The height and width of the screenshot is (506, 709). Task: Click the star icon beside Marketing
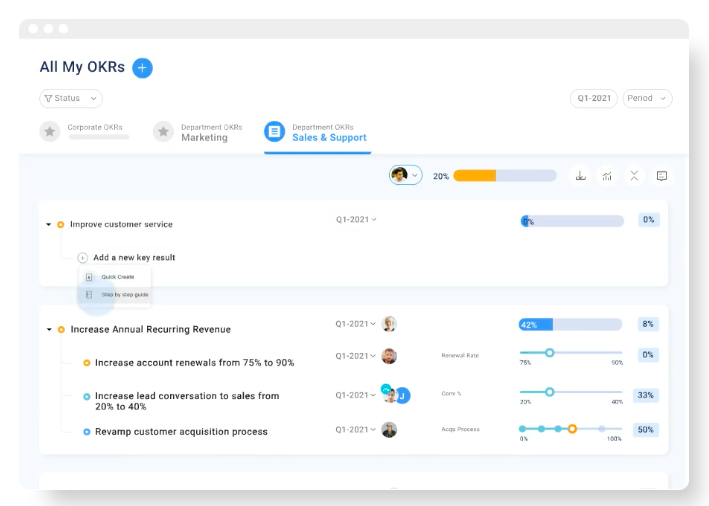[x=163, y=132]
